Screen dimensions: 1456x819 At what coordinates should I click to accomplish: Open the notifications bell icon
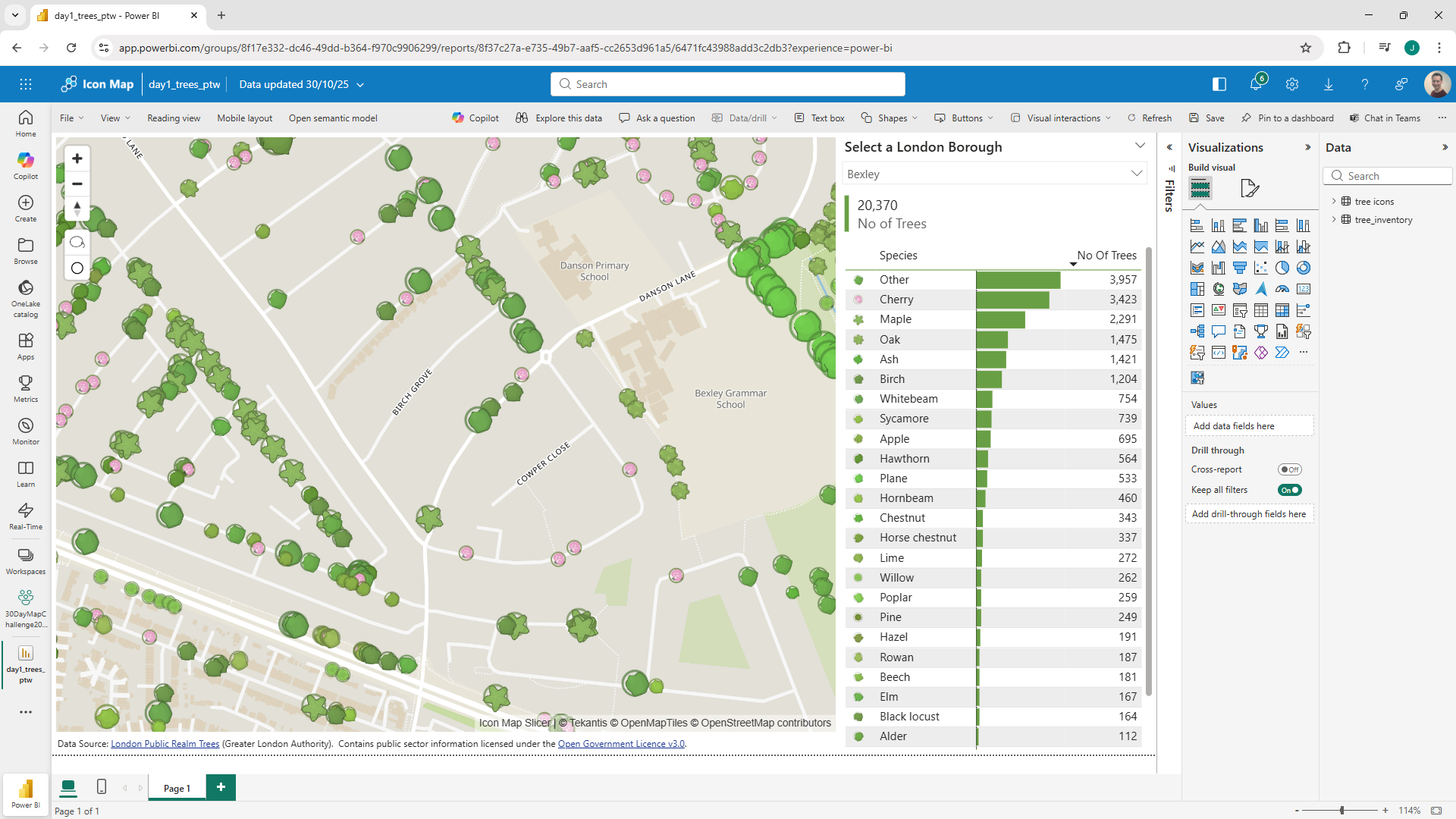pyautogui.click(x=1256, y=84)
